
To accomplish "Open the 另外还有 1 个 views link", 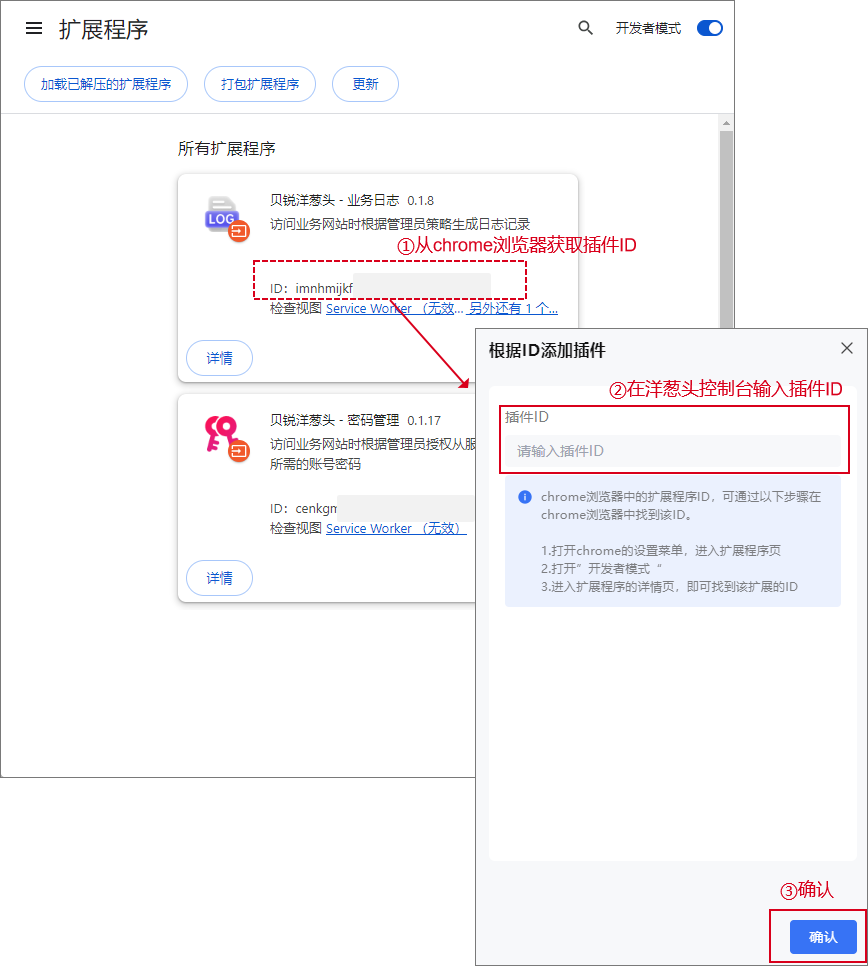I will (x=513, y=309).
